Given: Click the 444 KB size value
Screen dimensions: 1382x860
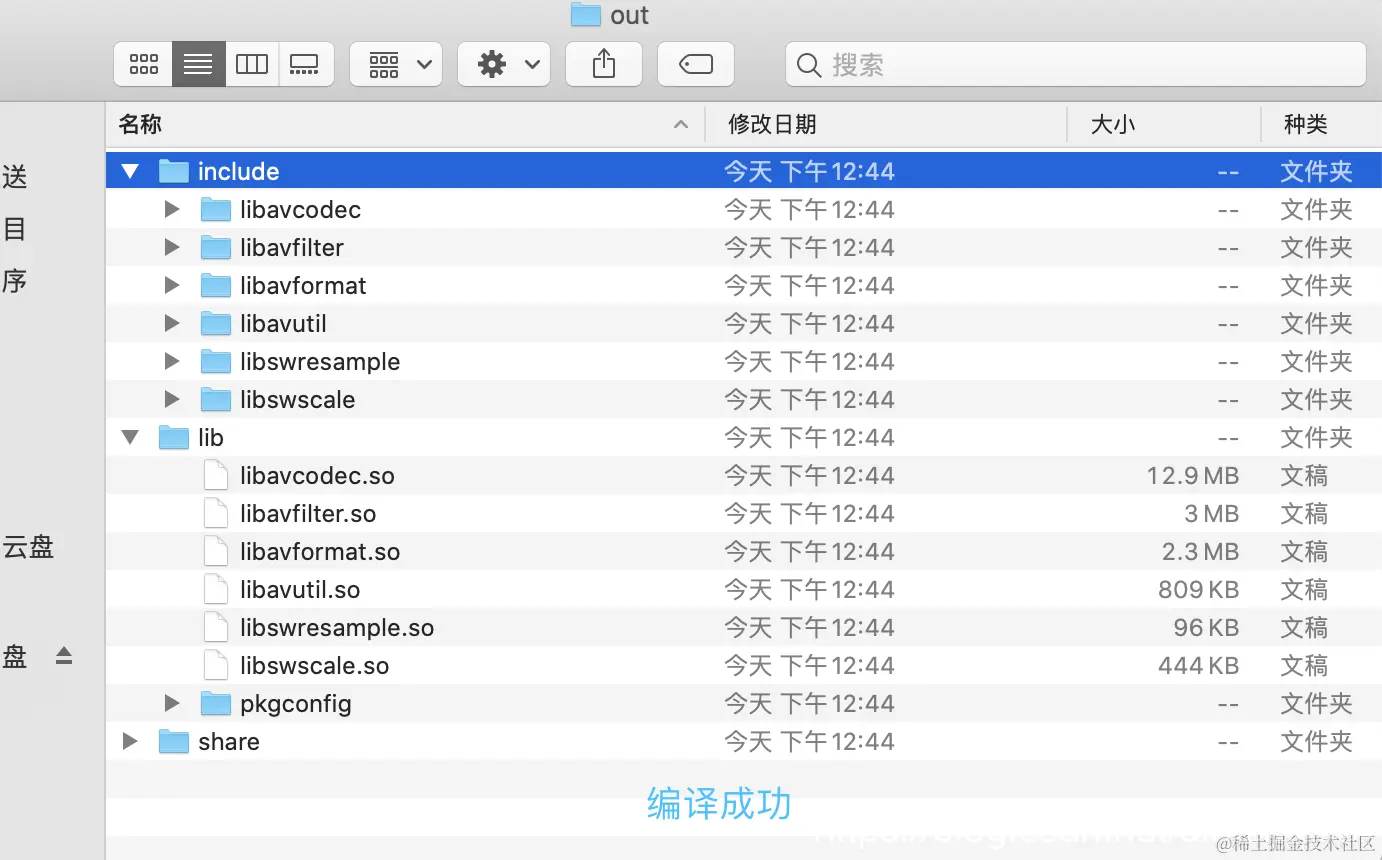Looking at the screenshot, I should [x=1199, y=665].
